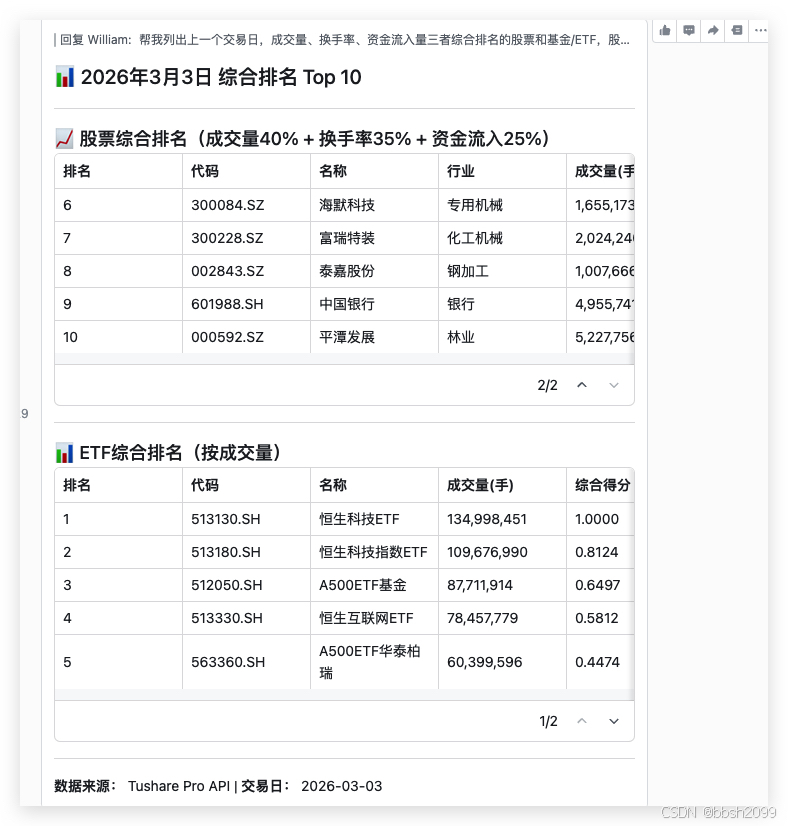The height and width of the screenshot is (826, 788).
Task: Click the volume value 87,711,914
Action: 479,585
